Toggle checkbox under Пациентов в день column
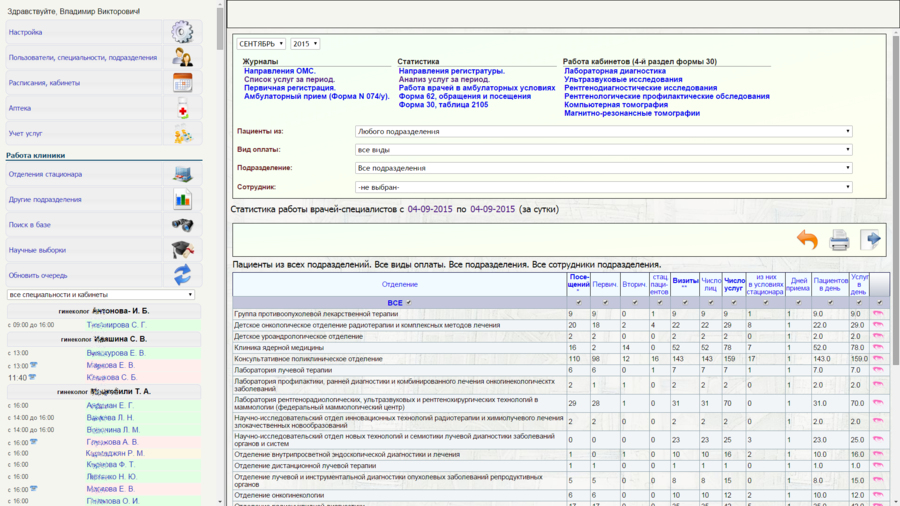 pyautogui.click(x=830, y=302)
